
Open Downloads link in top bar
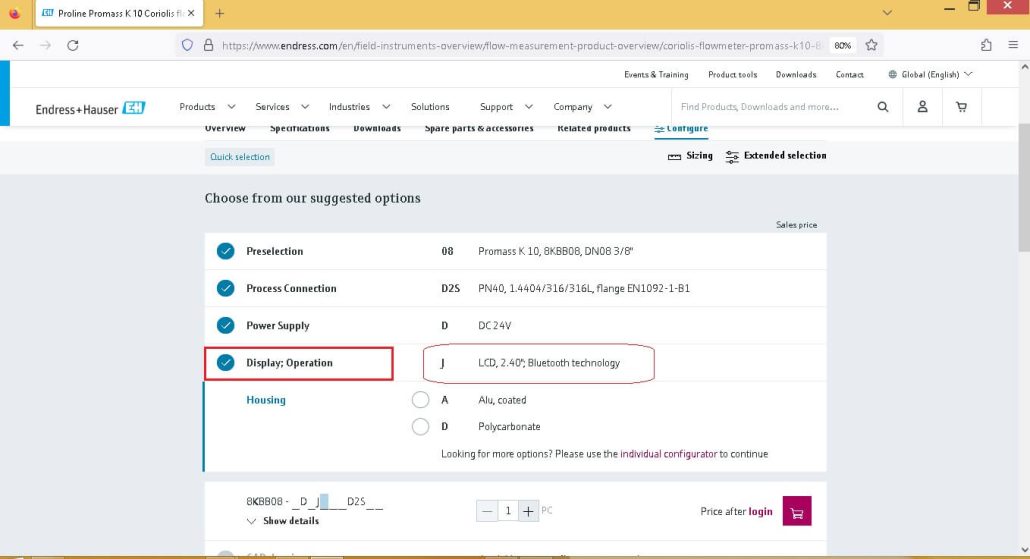pos(796,74)
